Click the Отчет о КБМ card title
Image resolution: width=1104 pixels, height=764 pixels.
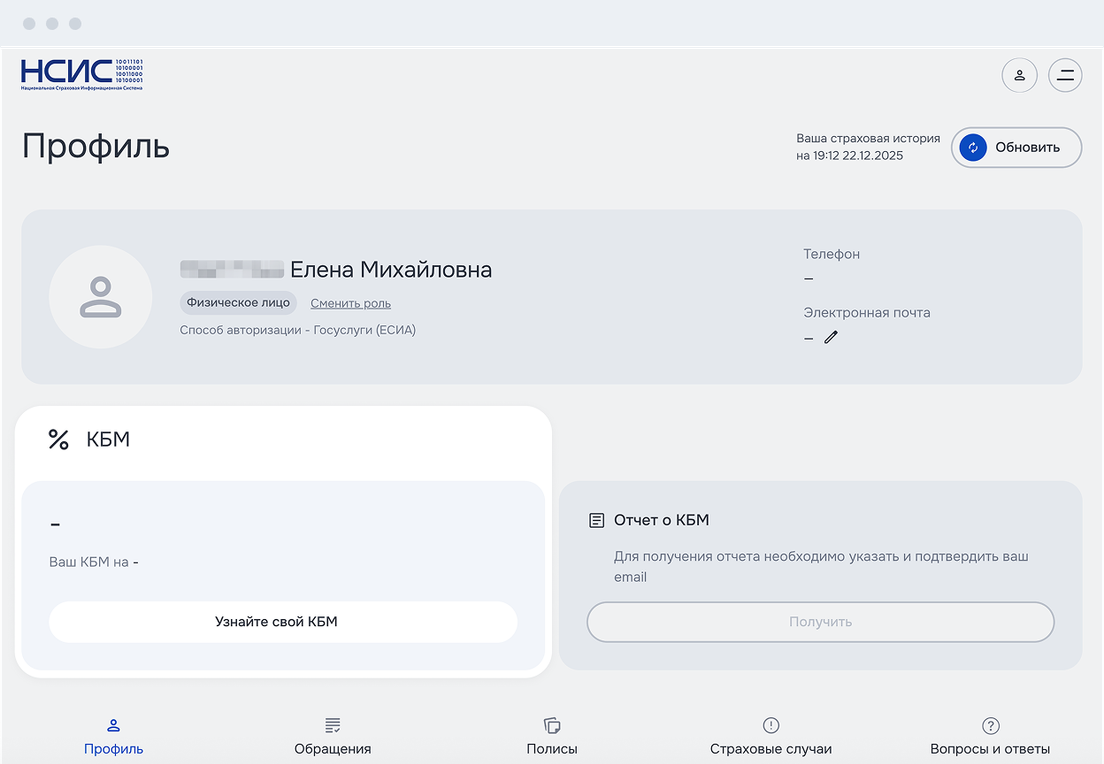pos(661,520)
